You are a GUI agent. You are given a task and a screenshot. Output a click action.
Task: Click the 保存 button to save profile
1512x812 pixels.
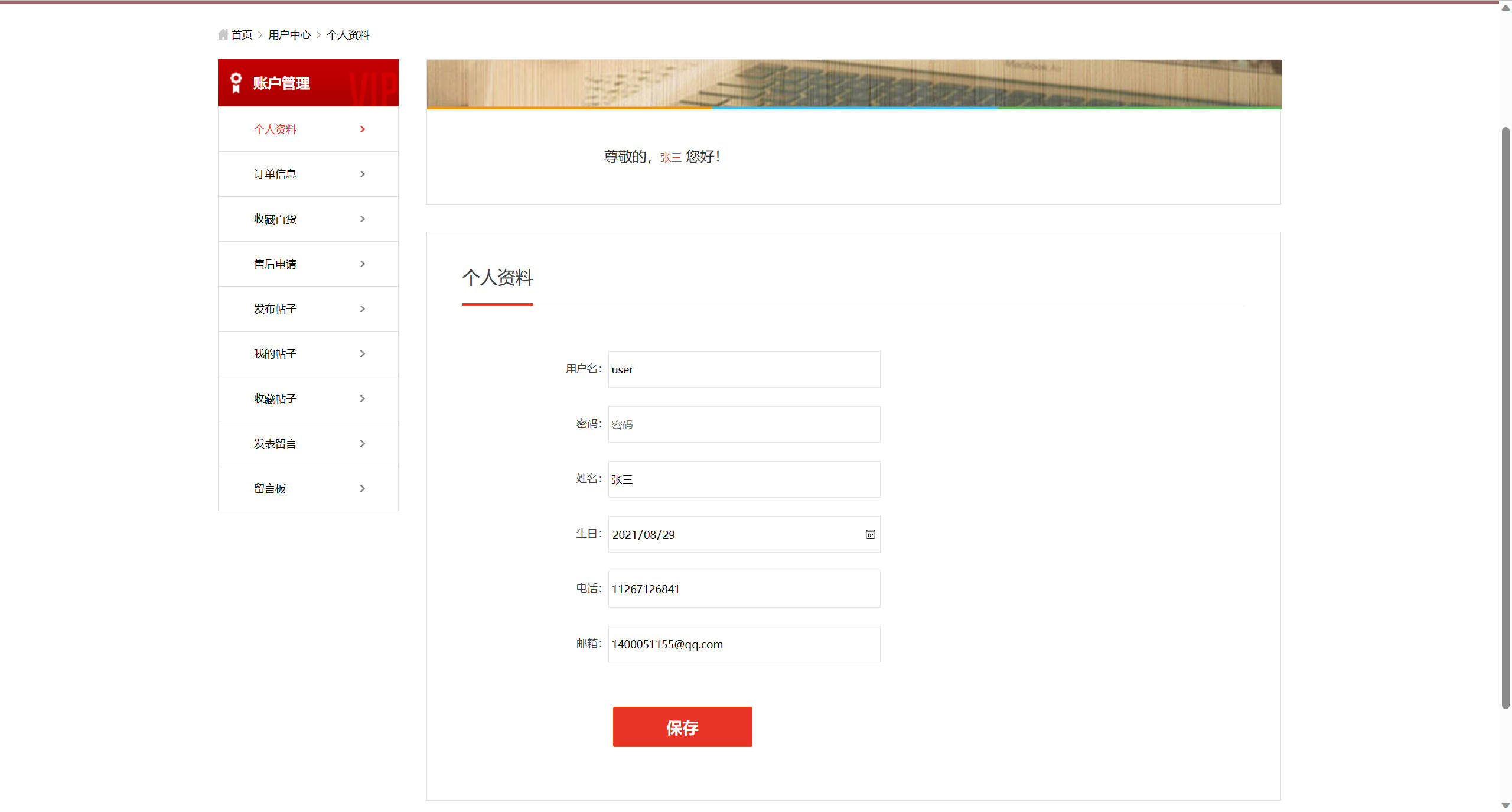682,727
